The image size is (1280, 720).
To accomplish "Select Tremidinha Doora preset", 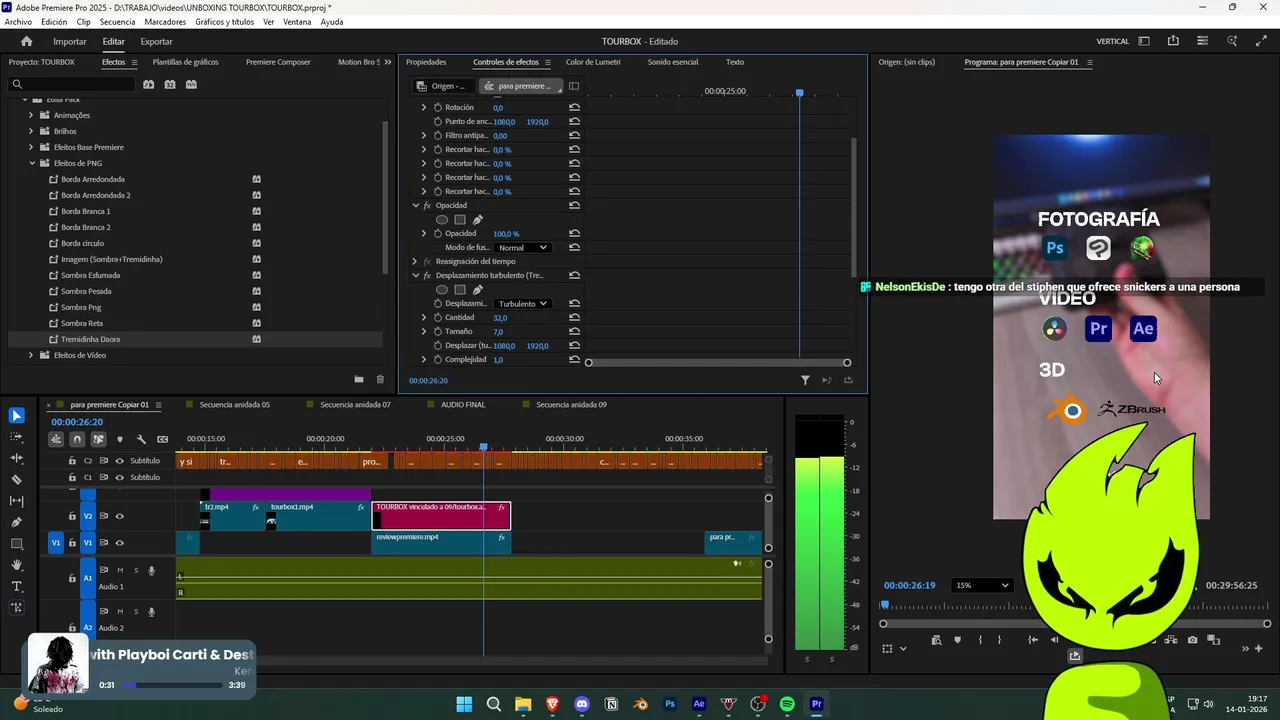I will pyautogui.click(x=91, y=339).
